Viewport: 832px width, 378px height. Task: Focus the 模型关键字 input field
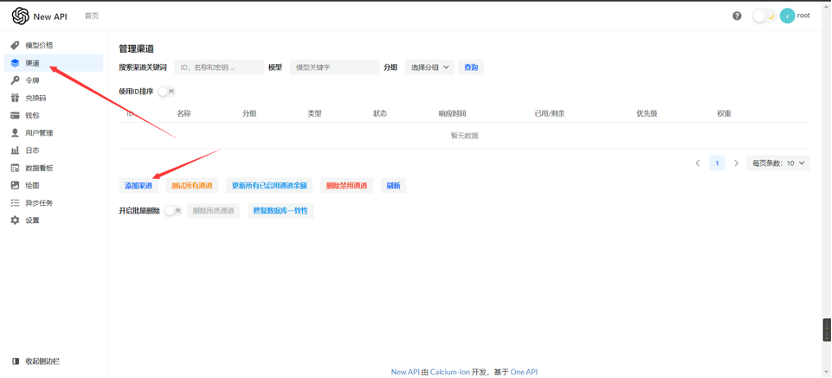(x=334, y=67)
